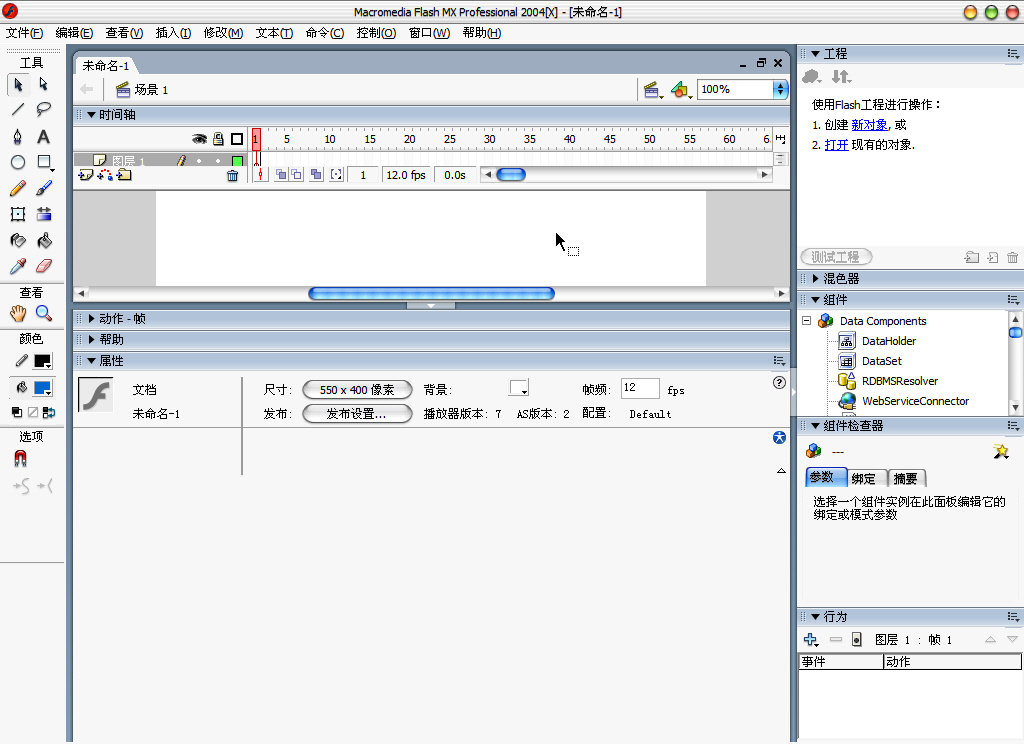Select the Pen tool

pyautogui.click(x=18, y=136)
